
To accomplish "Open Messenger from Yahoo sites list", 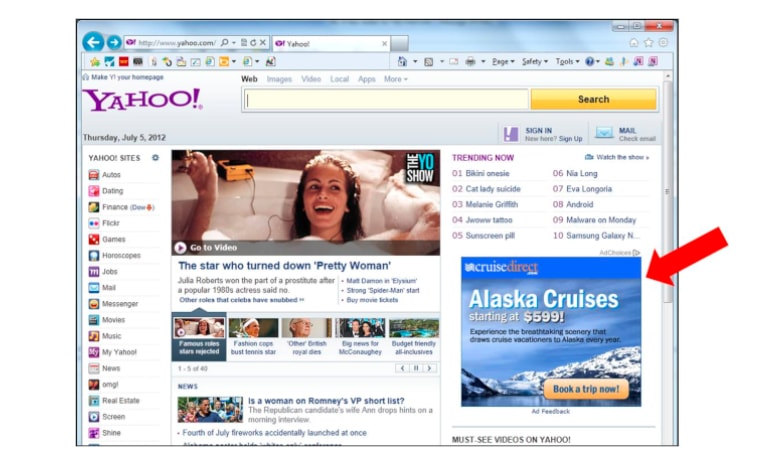I will (x=120, y=304).
